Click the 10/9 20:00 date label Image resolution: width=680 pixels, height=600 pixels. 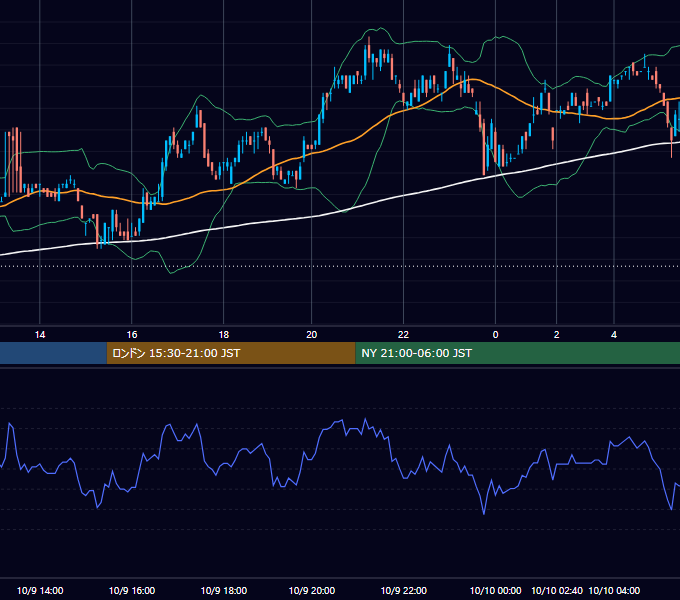[x=312, y=590]
